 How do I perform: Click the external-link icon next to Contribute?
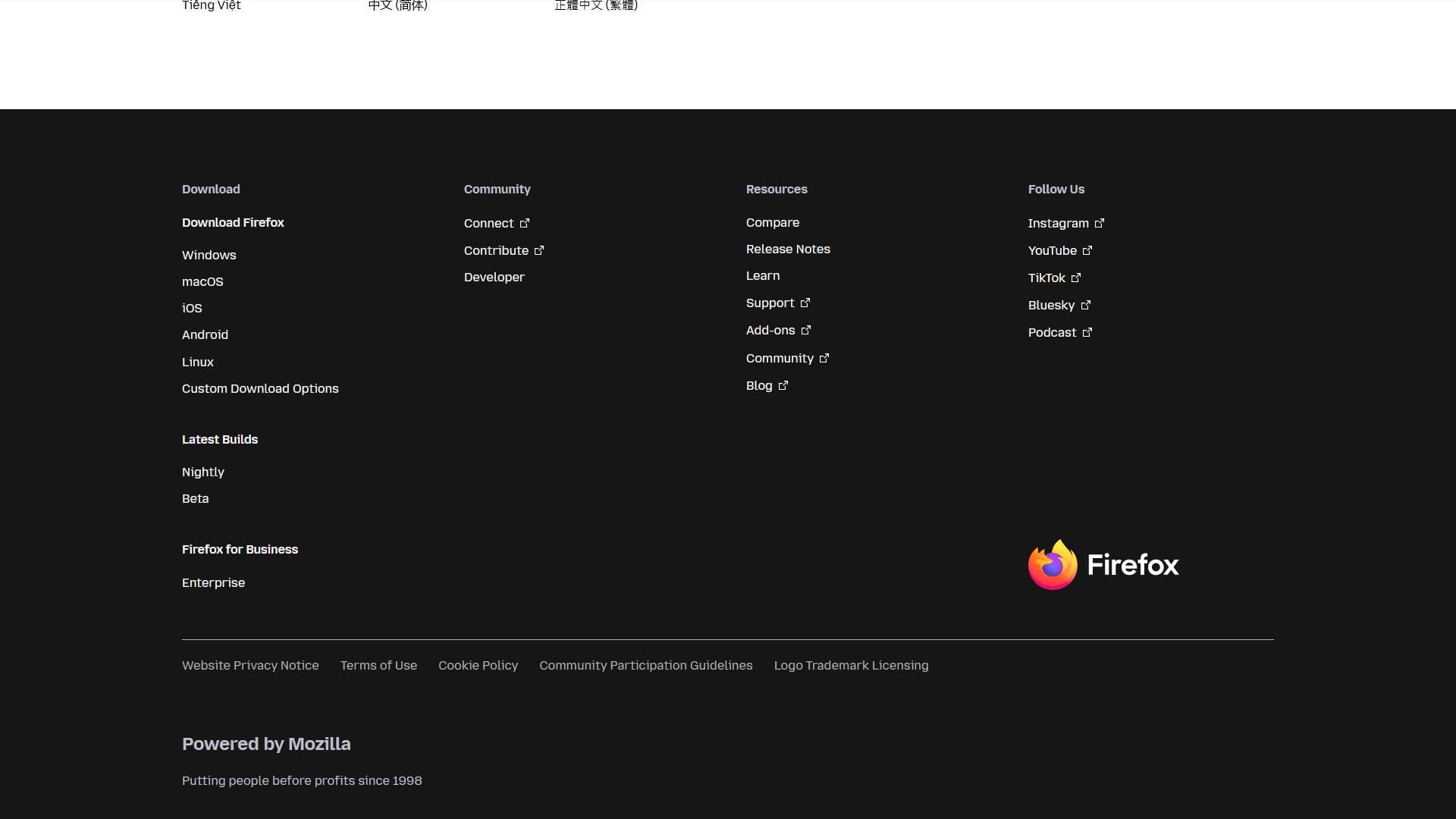point(539,250)
